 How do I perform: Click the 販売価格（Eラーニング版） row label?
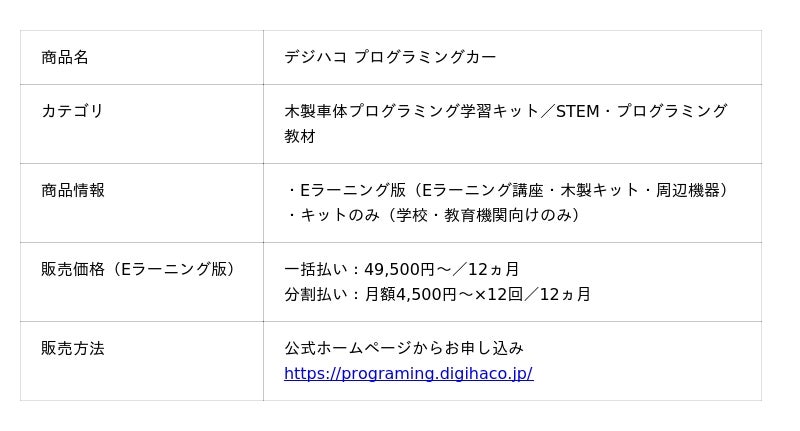coord(138,269)
